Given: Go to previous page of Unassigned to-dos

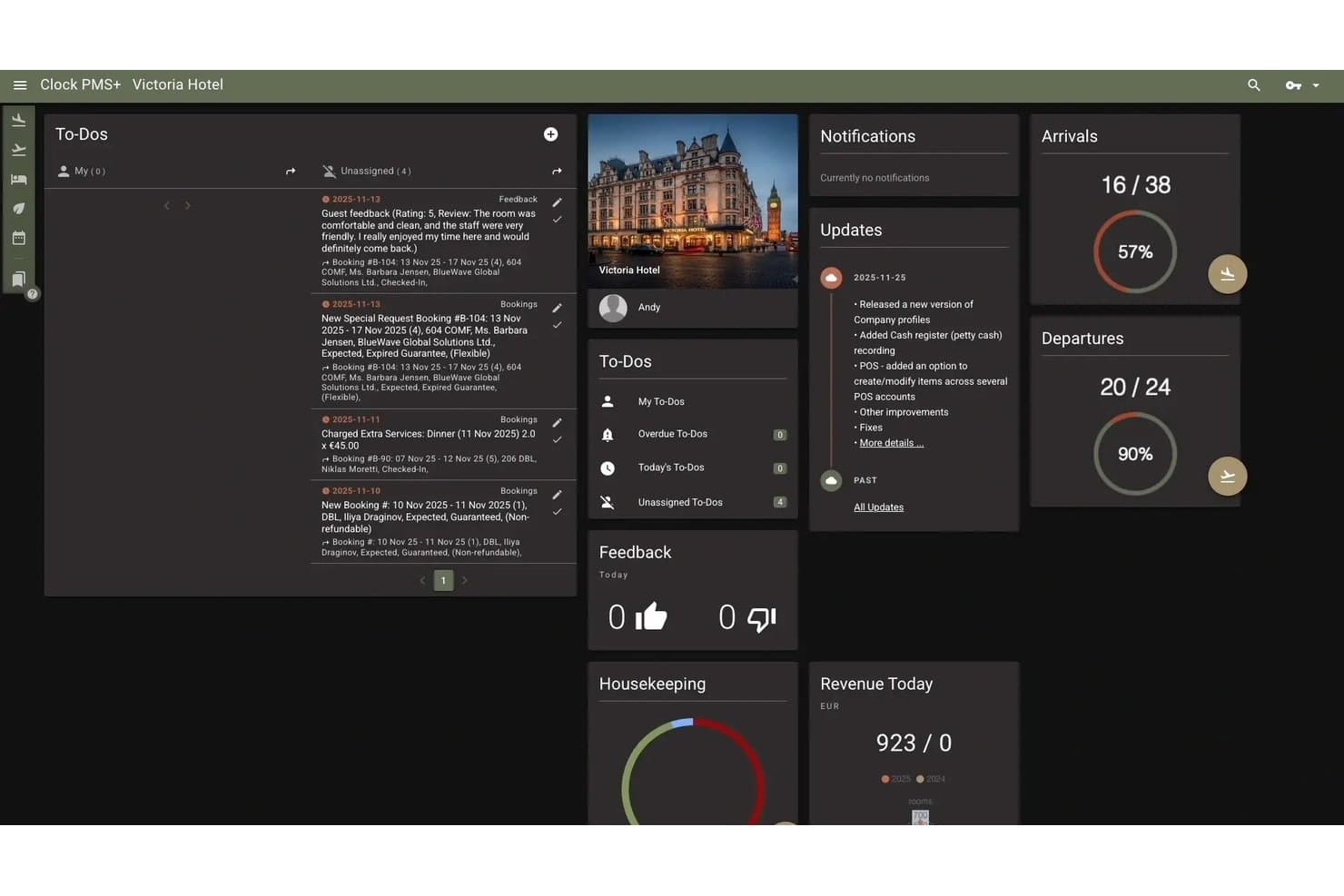Looking at the screenshot, I should pos(422,580).
